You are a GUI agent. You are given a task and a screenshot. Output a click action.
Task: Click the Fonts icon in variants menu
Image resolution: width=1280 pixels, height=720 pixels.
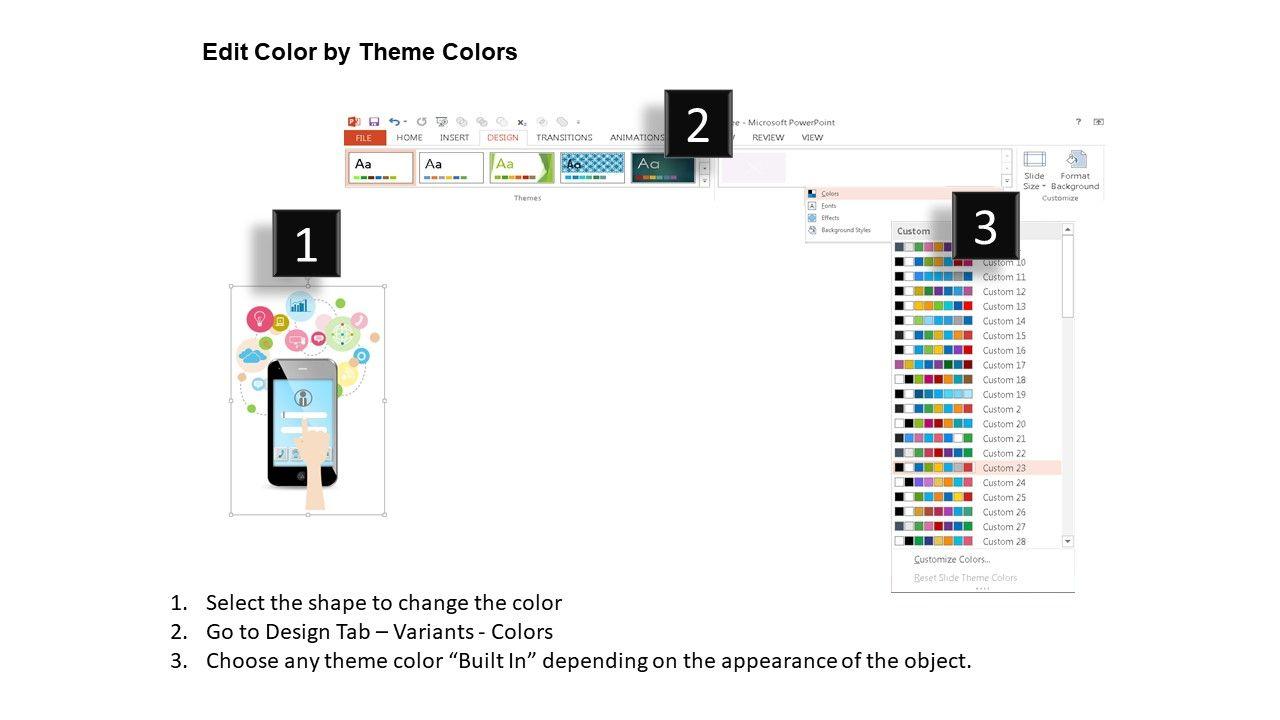pyautogui.click(x=812, y=206)
